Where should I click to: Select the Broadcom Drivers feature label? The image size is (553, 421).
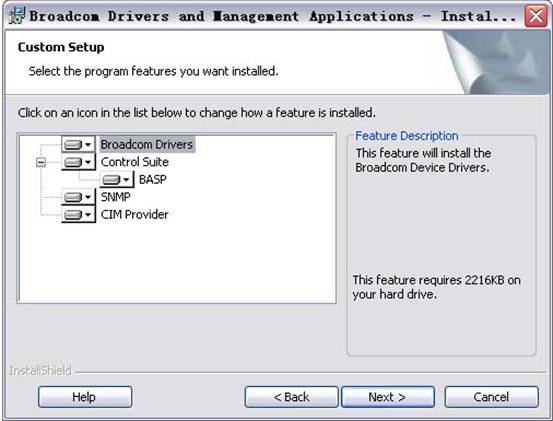click(147, 145)
